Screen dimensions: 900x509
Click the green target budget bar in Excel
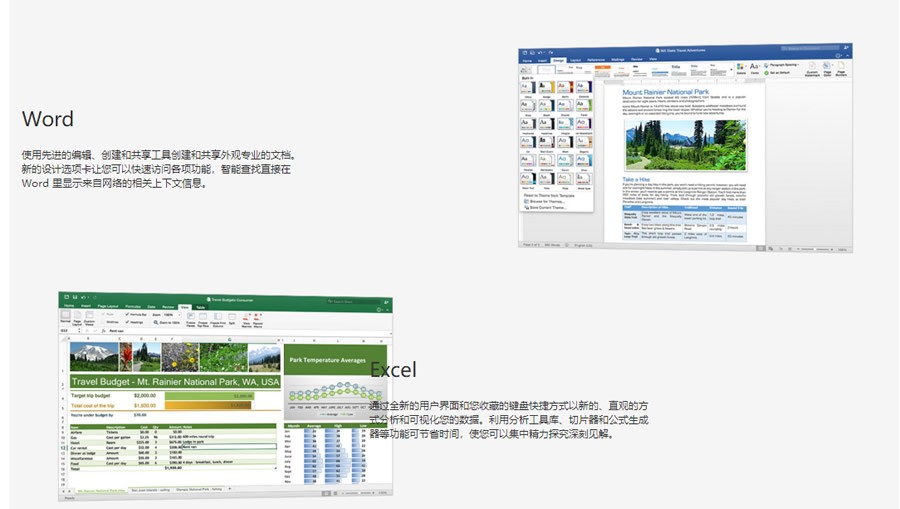point(210,395)
